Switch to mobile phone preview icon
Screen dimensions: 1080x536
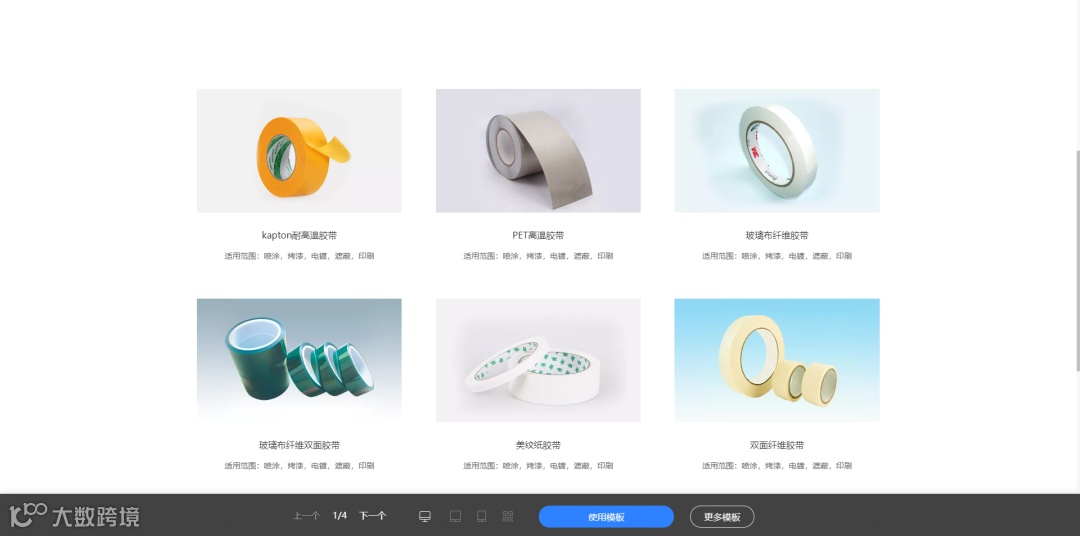(482, 516)
